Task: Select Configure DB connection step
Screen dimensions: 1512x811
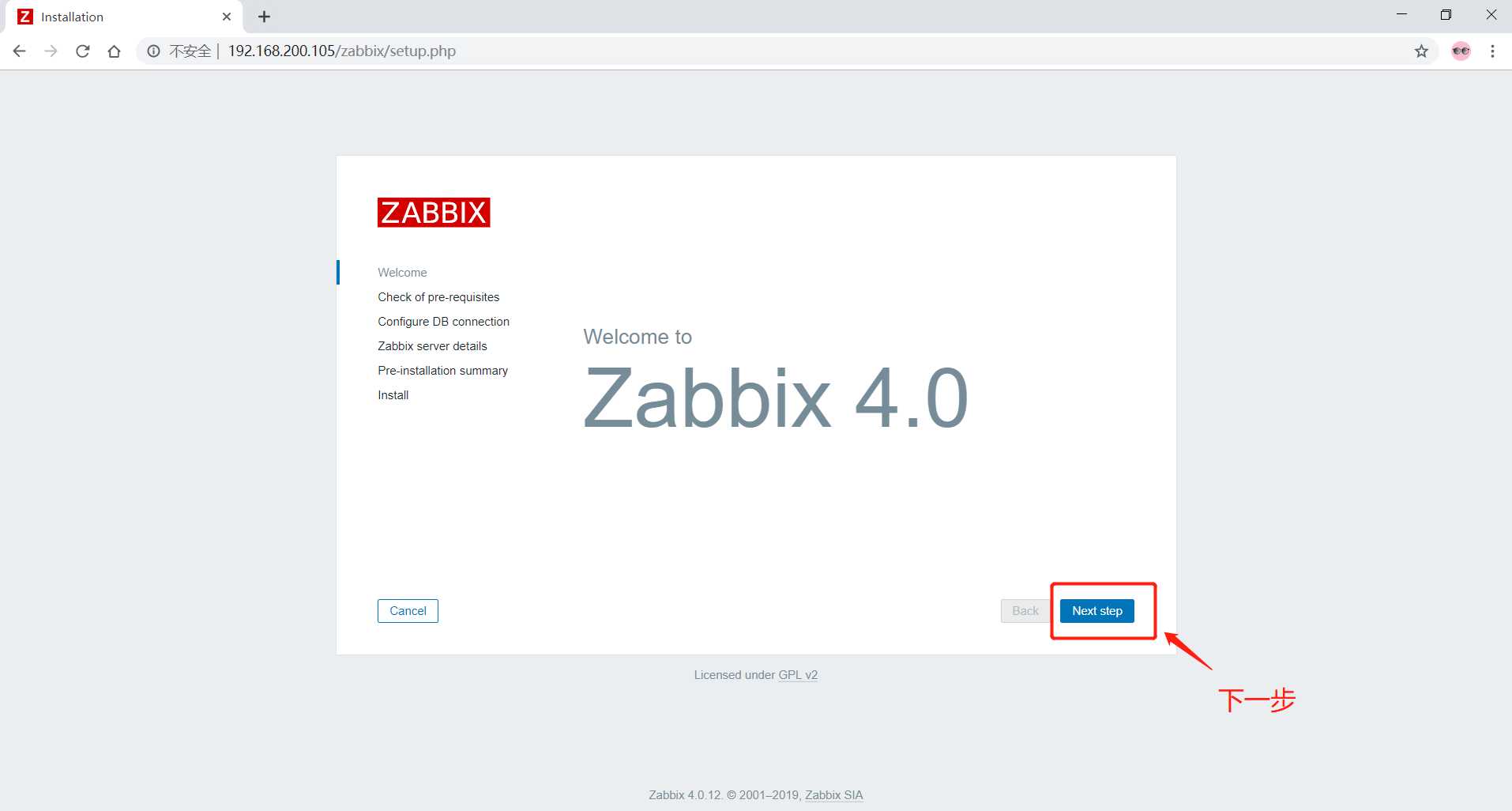Action: pos(443,322)
